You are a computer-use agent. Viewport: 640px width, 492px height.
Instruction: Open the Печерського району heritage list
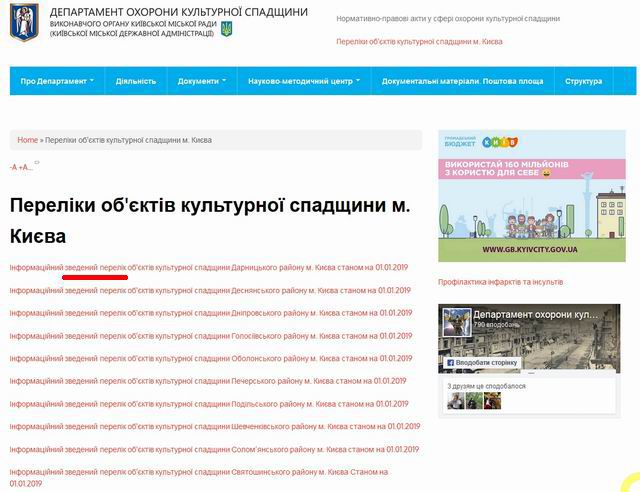(x=208, y=381)
